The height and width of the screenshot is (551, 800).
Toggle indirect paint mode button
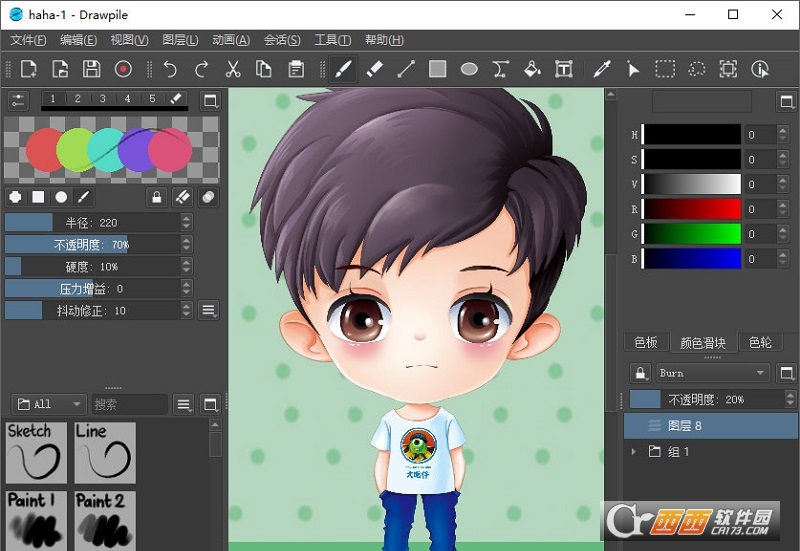tap(208, 197)
